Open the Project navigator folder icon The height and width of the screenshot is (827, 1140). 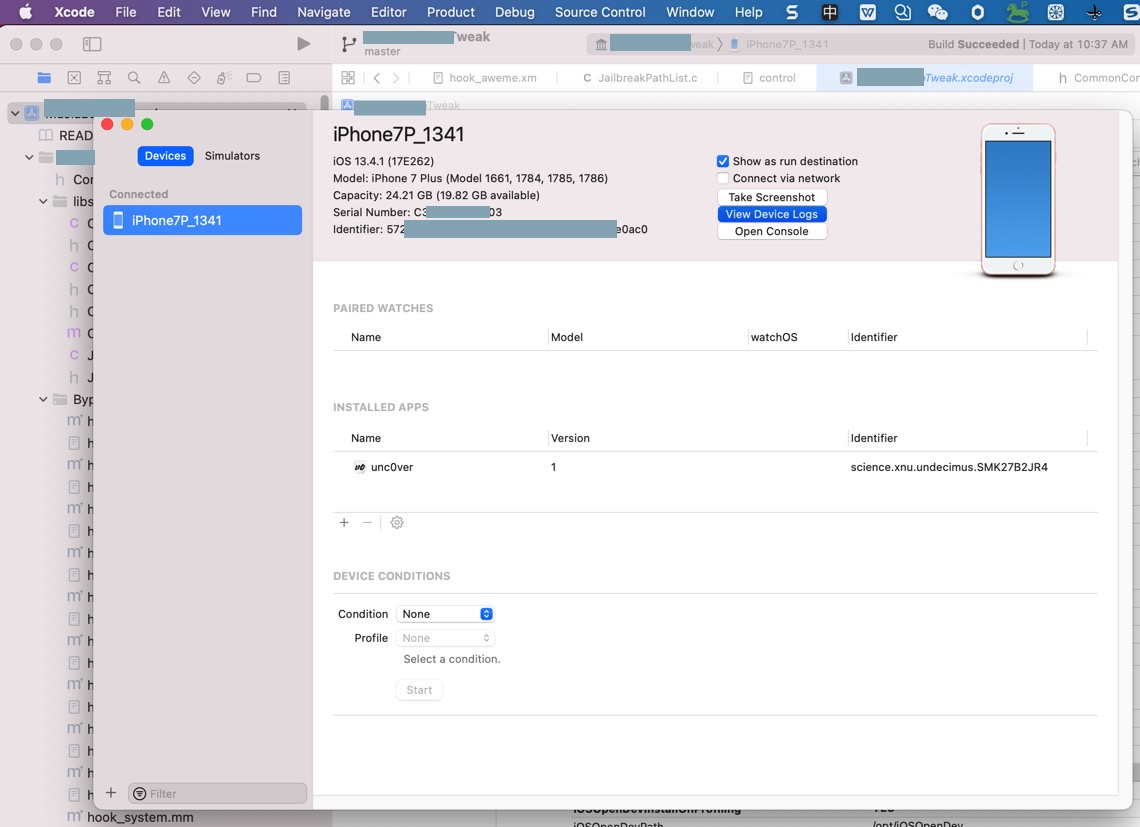point(44,78)
